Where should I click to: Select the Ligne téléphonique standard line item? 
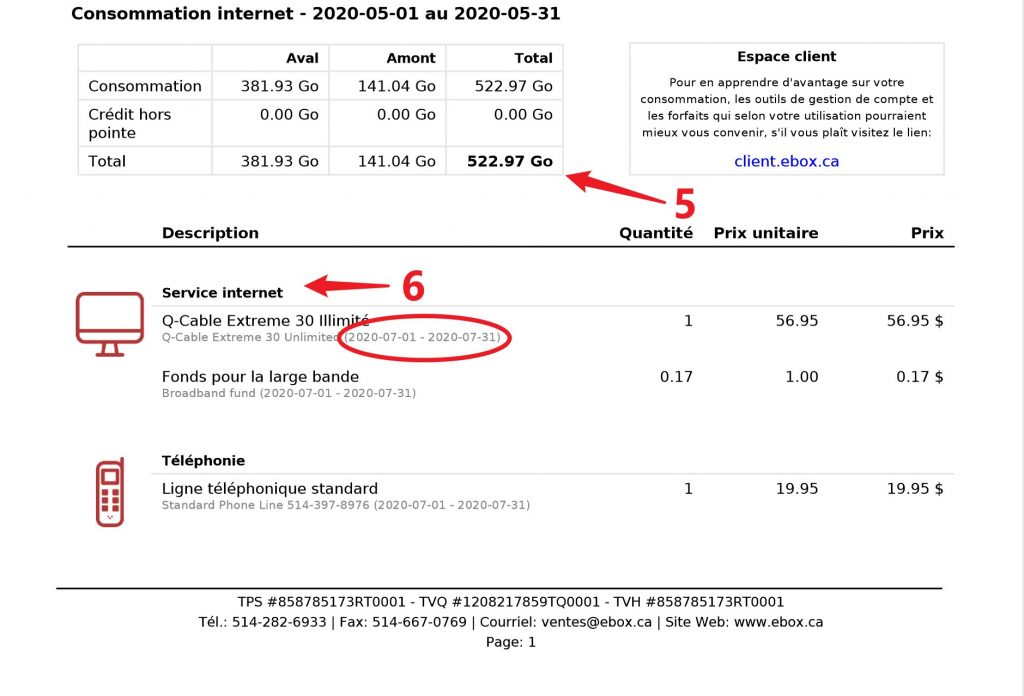[x=269, y=489]
